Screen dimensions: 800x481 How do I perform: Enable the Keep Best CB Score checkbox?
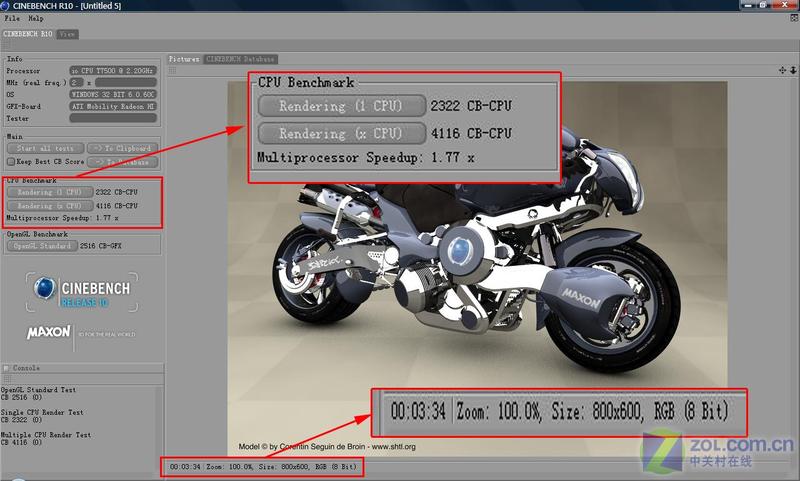11,162
